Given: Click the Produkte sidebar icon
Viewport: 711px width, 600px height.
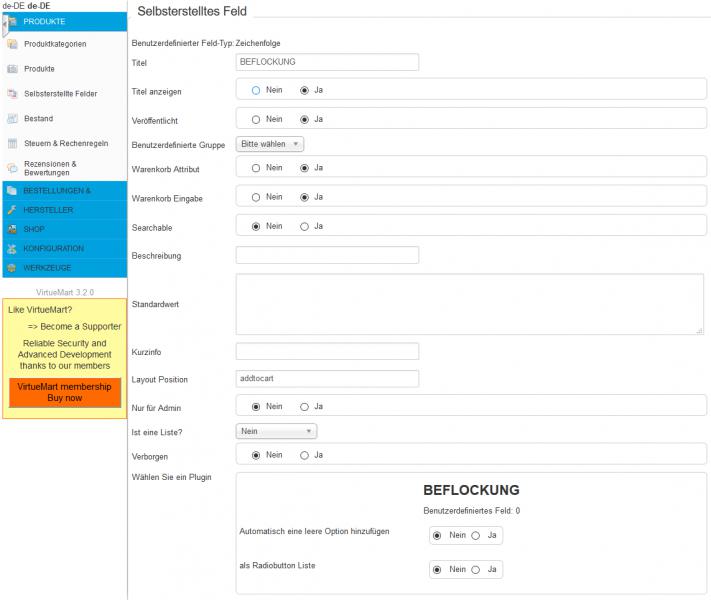Looking at the screenshot, I should pyautogui.click(x=12, y=69).
